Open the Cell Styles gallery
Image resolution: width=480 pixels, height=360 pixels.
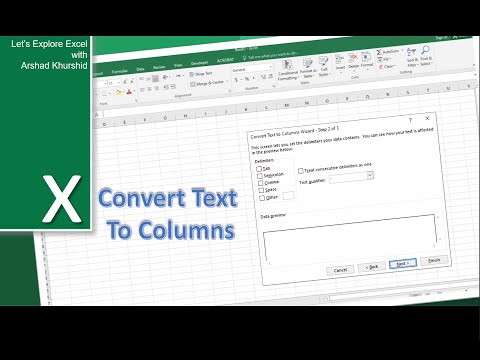(323, 67)
